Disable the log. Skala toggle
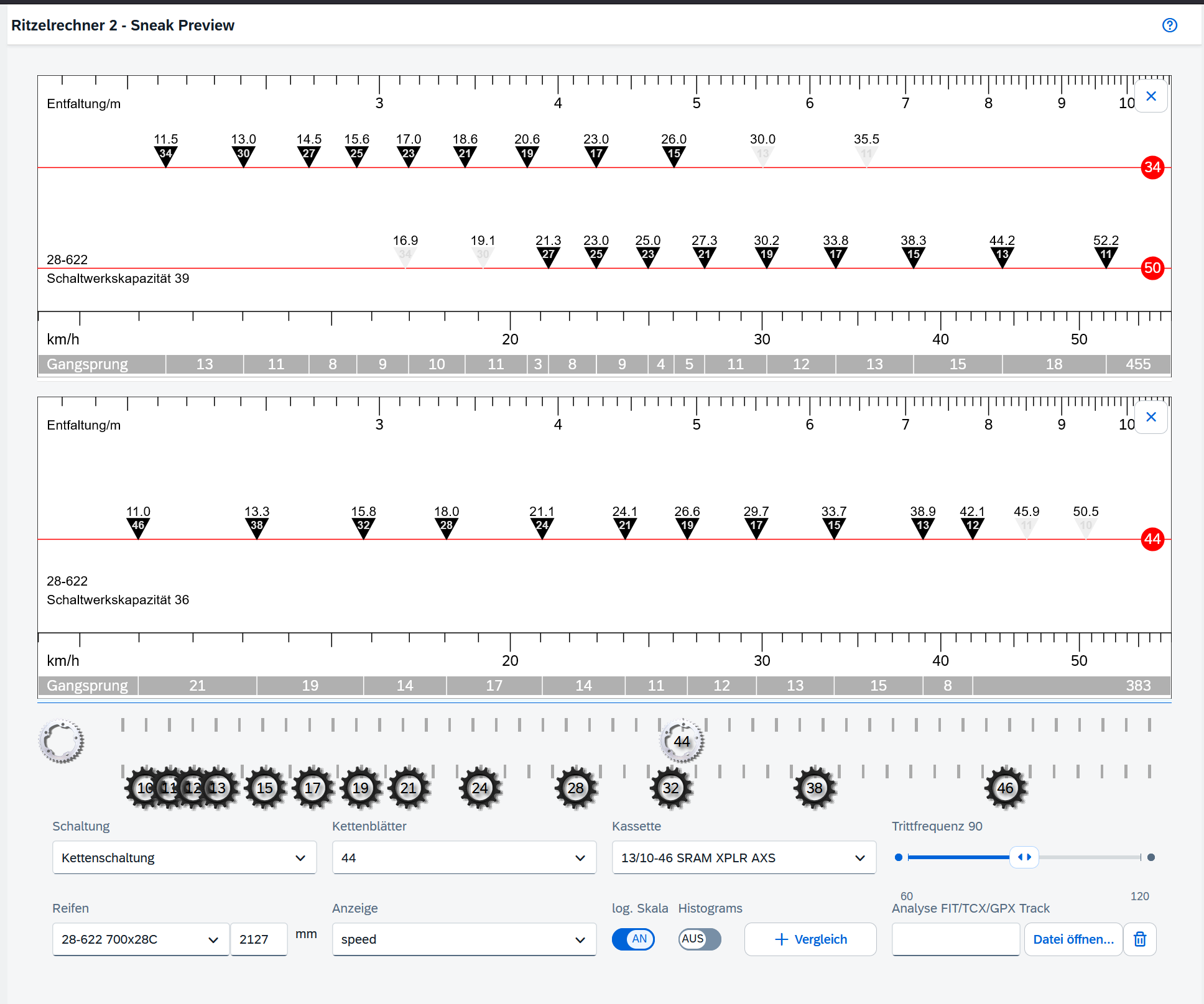The image size is (1204, 1004). [x=633, y=939]
